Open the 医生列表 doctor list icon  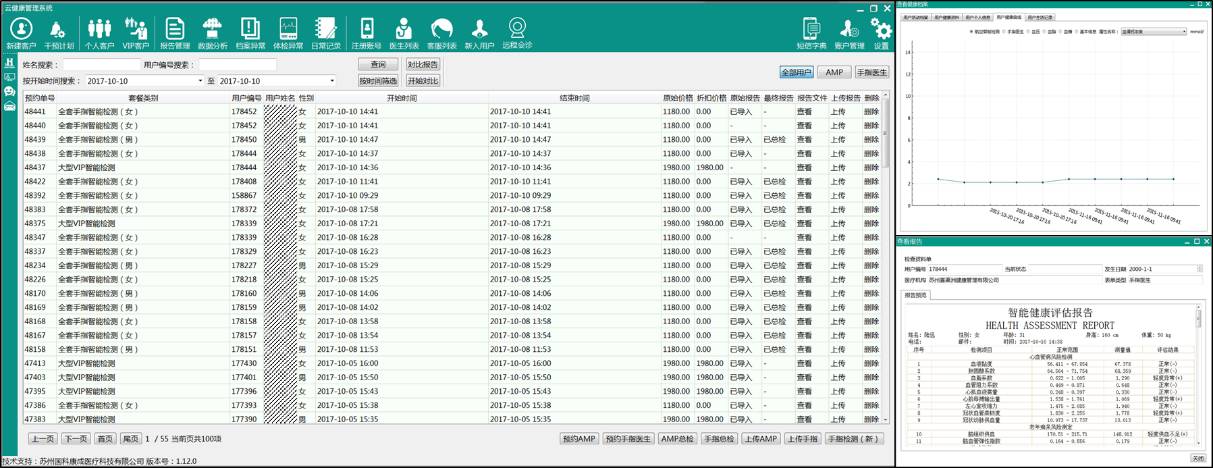(403, 33)
